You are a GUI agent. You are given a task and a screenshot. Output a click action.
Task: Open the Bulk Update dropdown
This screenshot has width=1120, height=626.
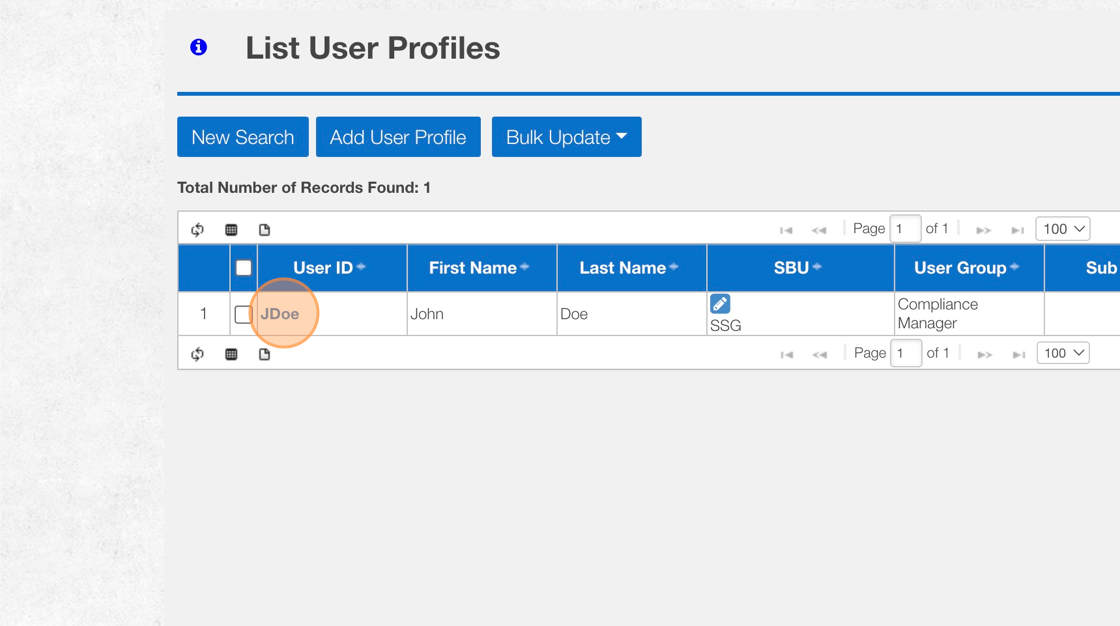click(566, 137)
